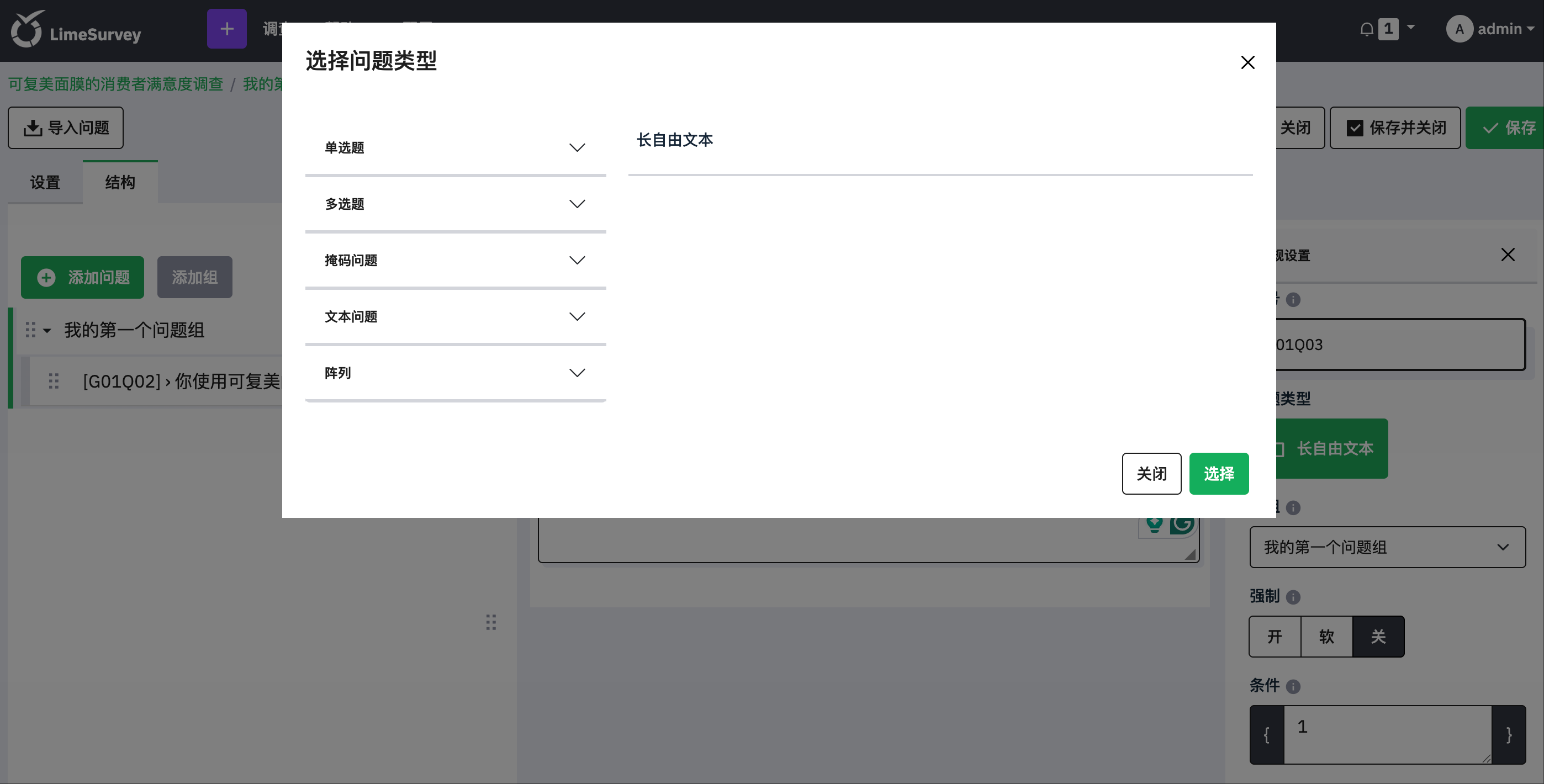Click the 选择问题类型 dialog title

click(x=371, y=61)
